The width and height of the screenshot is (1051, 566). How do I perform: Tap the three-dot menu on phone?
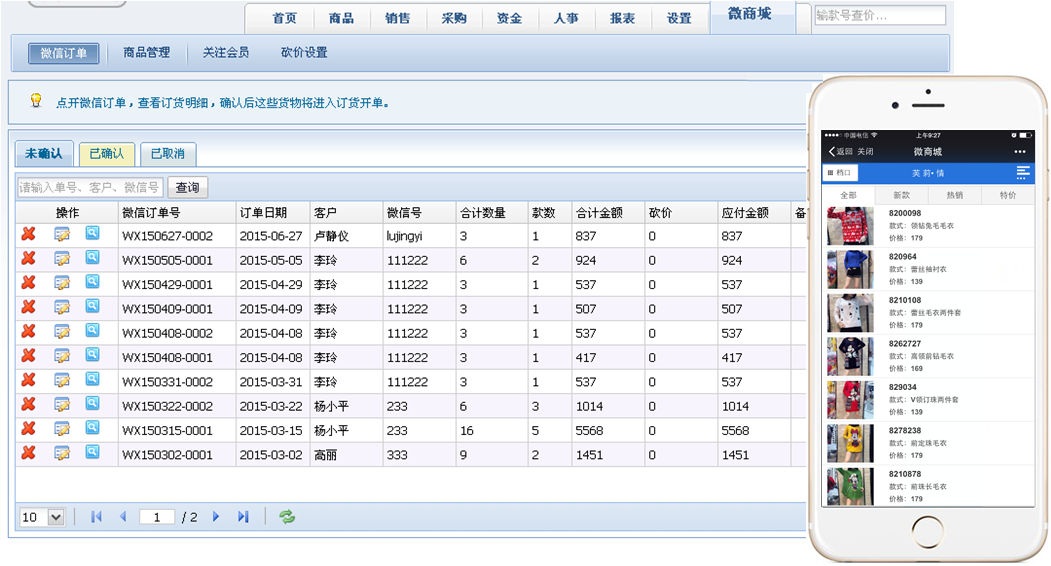click(1020, 152)
